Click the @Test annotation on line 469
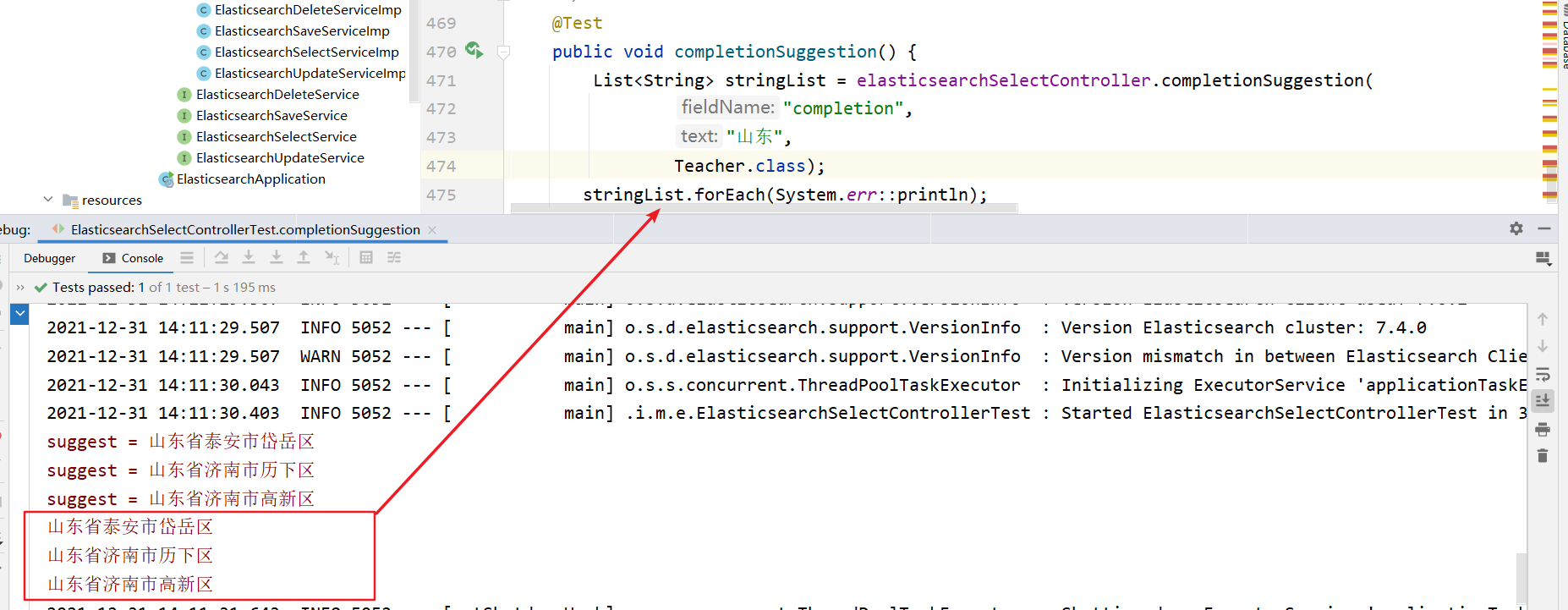The width and height of the screenshot is (1568, 610). click(x=578, y=24)
